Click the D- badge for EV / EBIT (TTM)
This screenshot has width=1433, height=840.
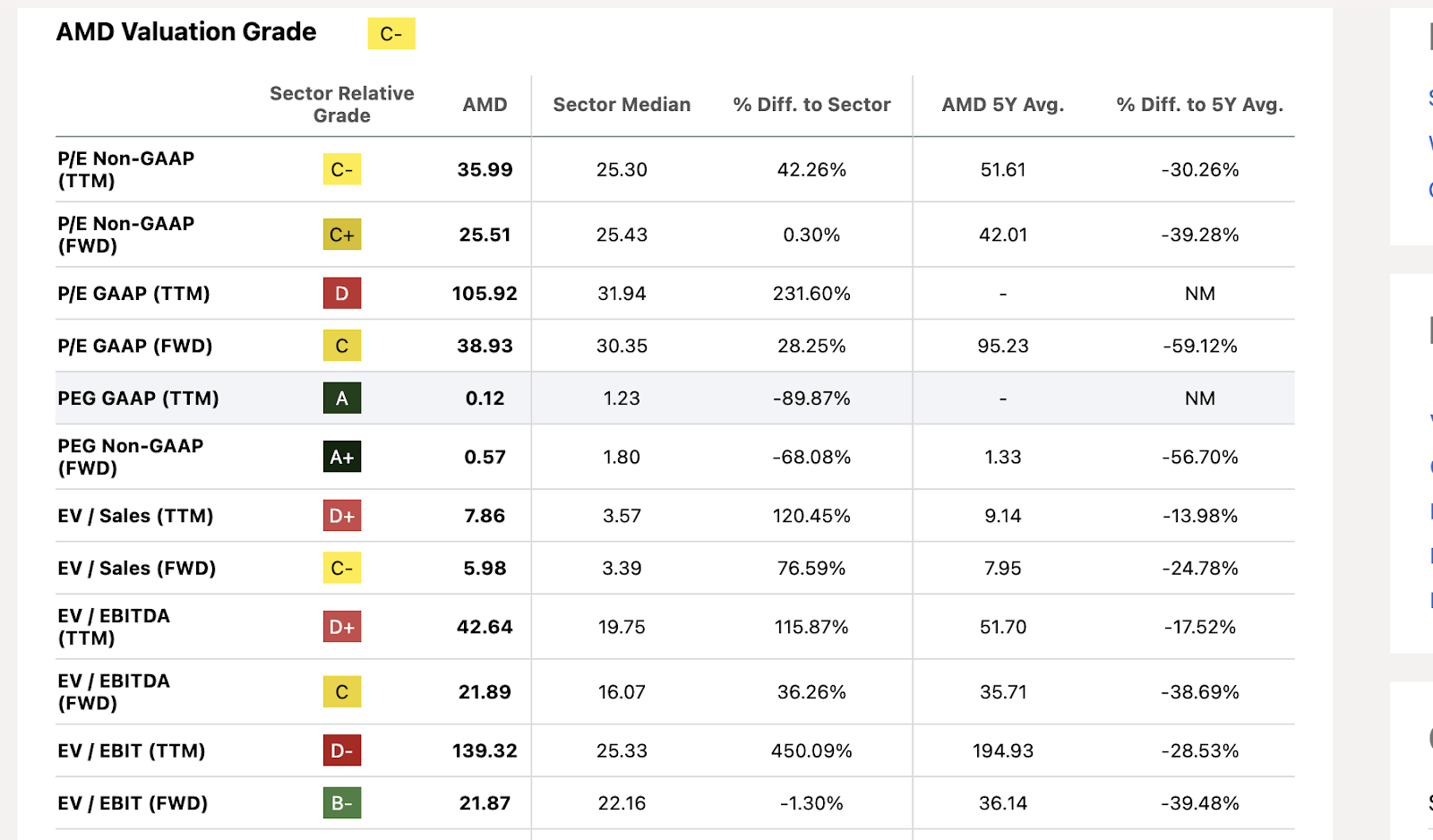341,751
